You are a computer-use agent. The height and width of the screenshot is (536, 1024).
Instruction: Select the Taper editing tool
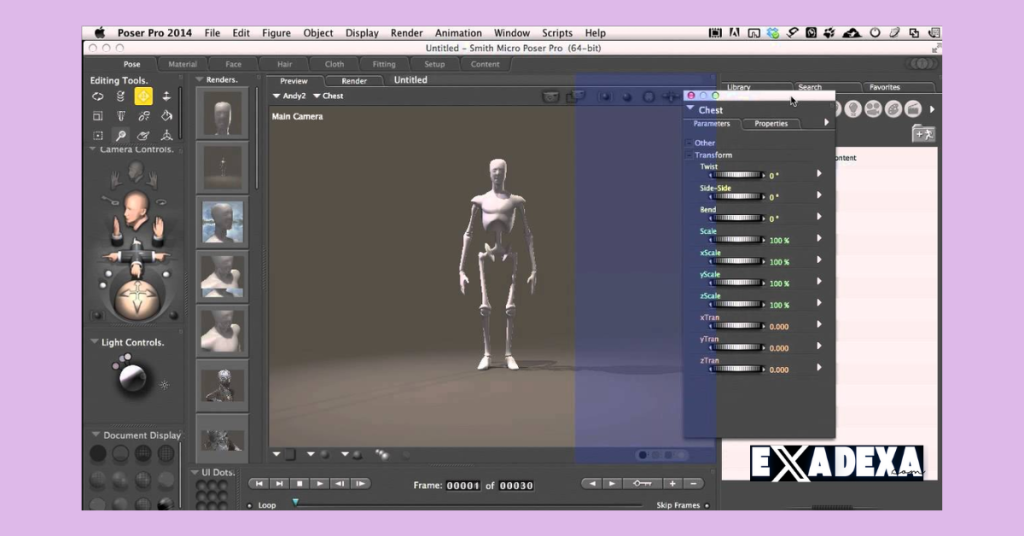pos(121,116)
